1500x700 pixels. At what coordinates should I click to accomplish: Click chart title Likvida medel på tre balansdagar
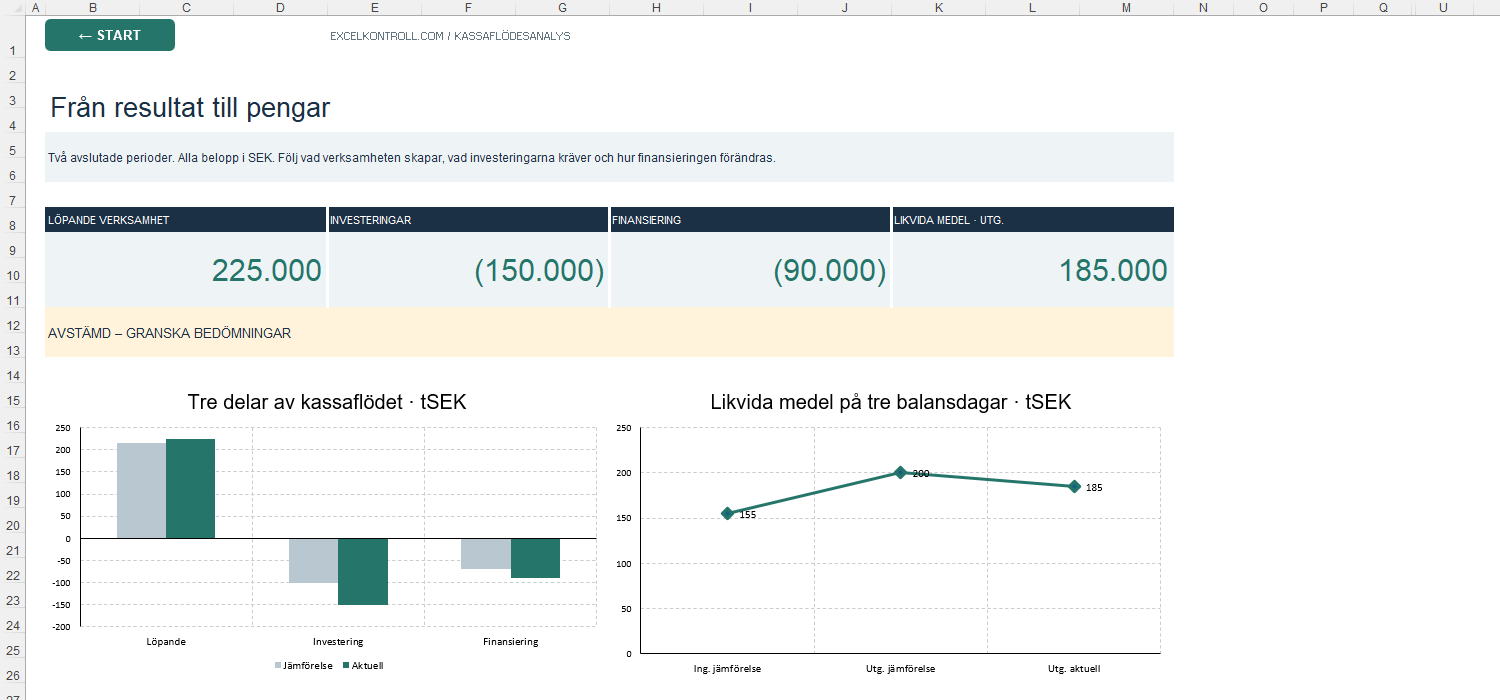891,402
